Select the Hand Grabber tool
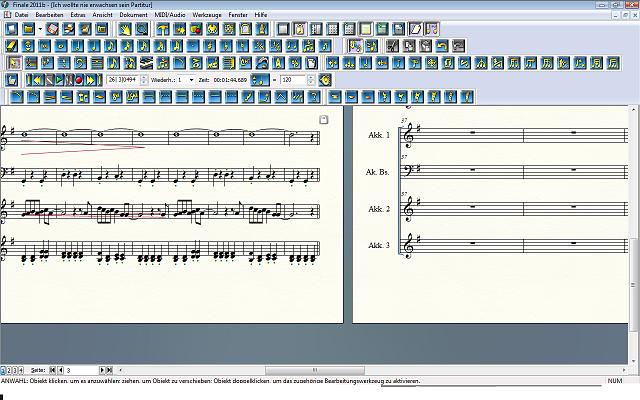 125,29
